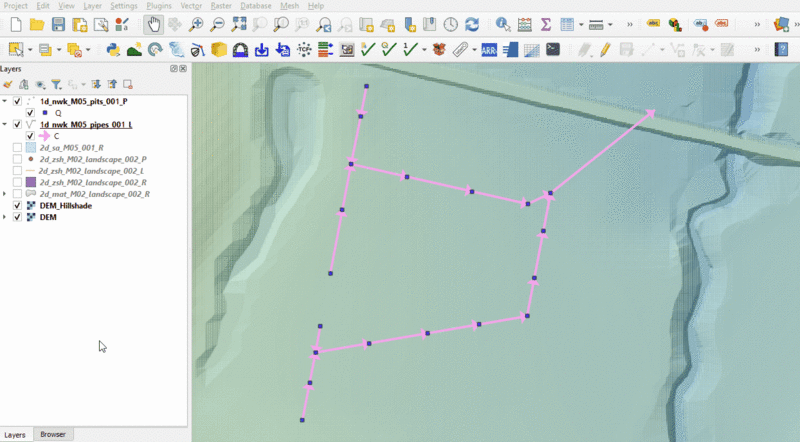Open the Python Console icon
Image resolution: width=800 pixels, height=442 pixels.
(112, 48)
